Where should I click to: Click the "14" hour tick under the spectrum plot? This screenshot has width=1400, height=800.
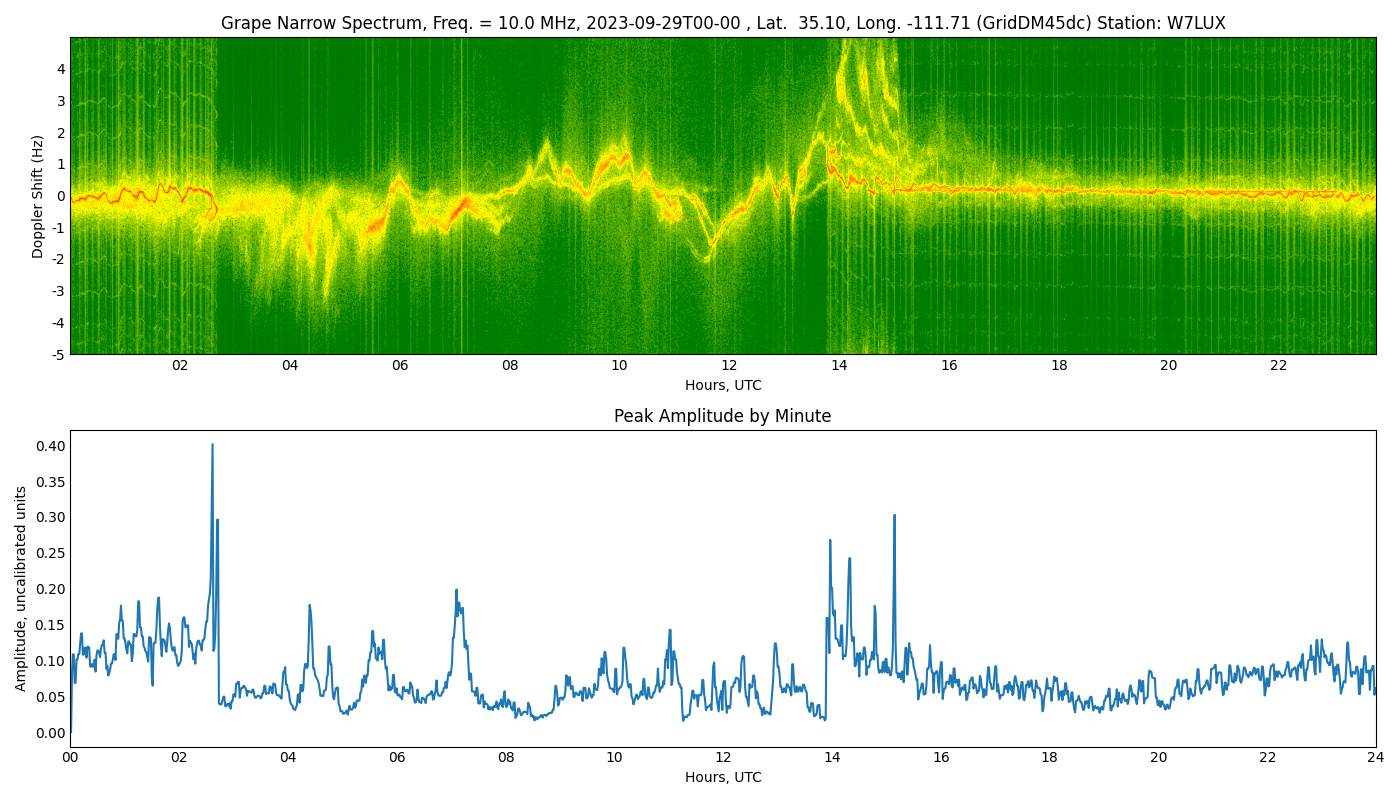839,366
